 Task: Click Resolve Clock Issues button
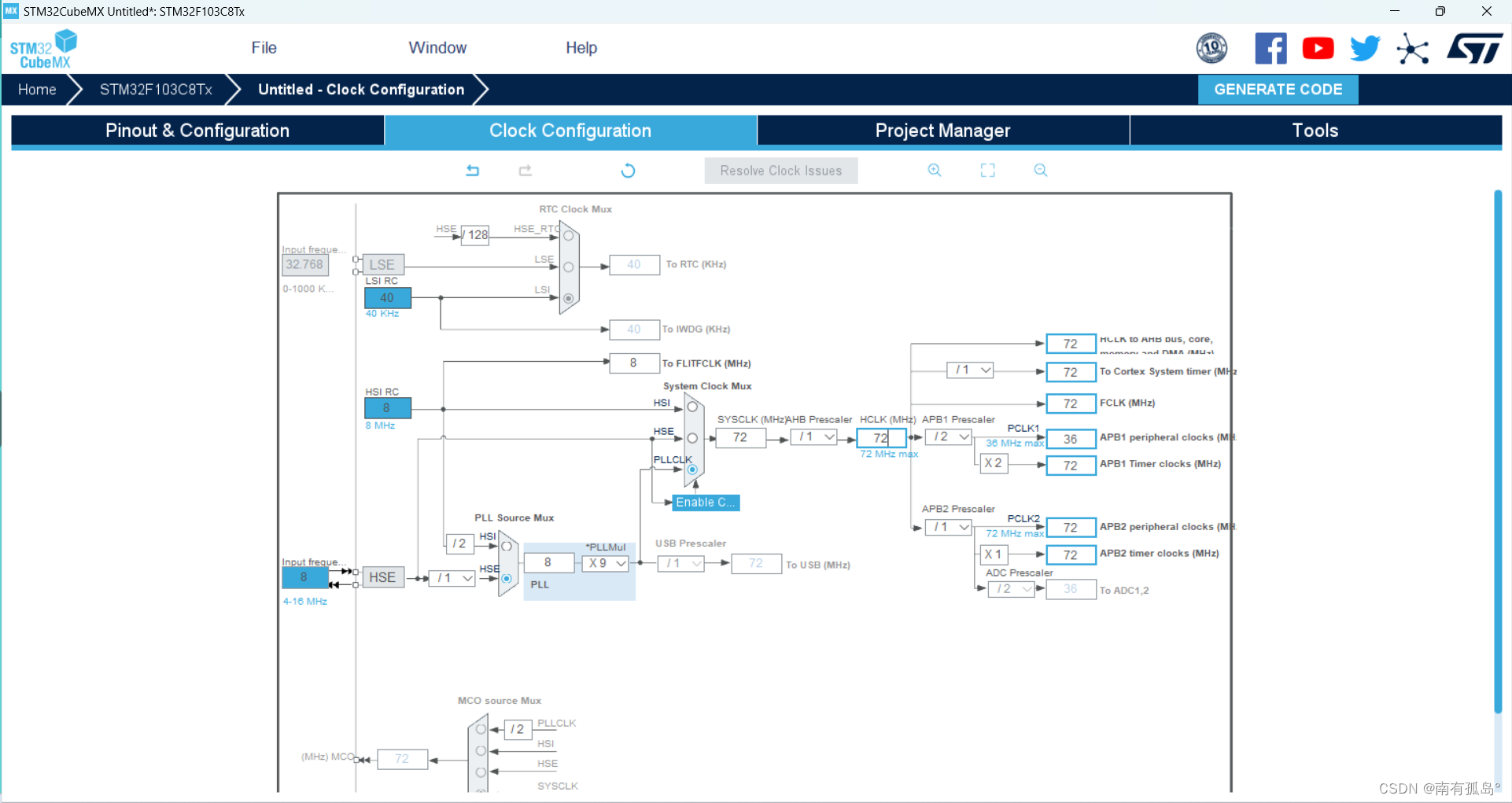click(781, 171)
